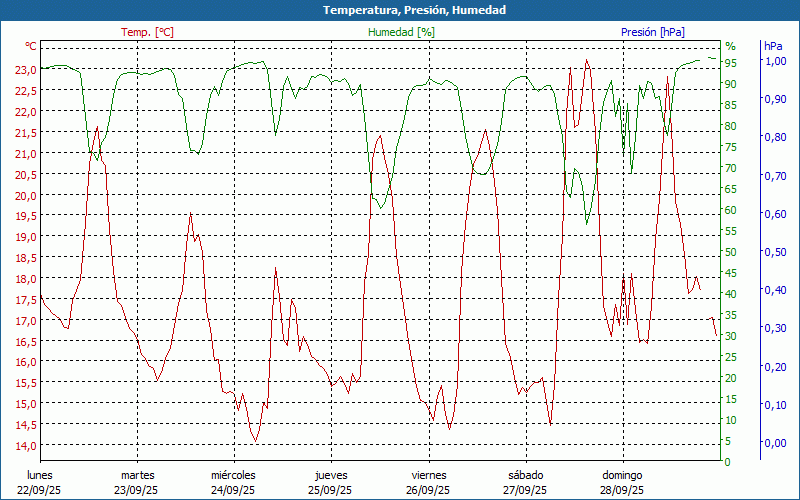800x500 pixels.
Task: Click the 14,0 tick on temperature axis
Action: [26, 446]
